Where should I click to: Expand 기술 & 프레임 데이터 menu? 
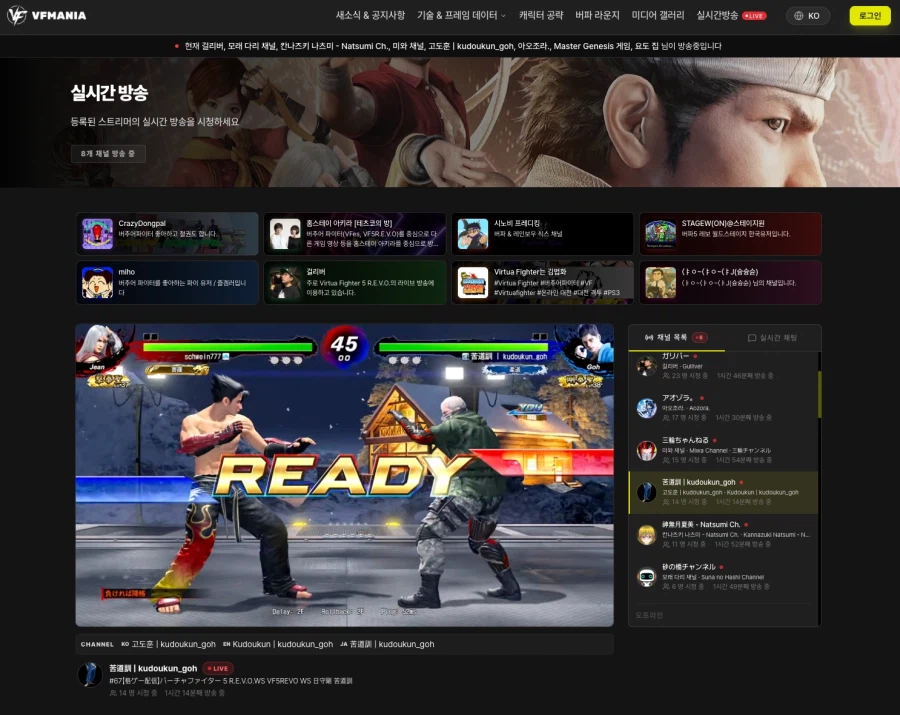point(461,16)
